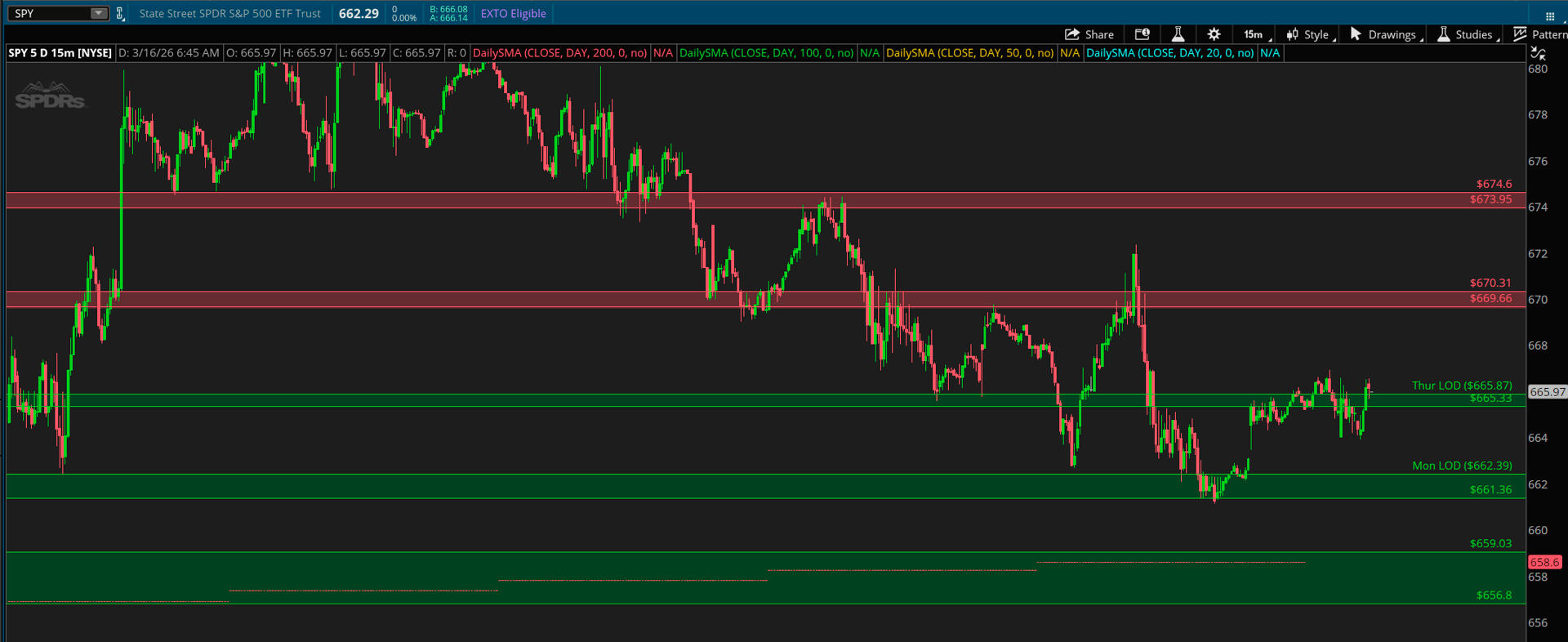Select the DailySMA 50 study label
The height and width of the screenshot is (642, 1568).
tap(970, 53)
